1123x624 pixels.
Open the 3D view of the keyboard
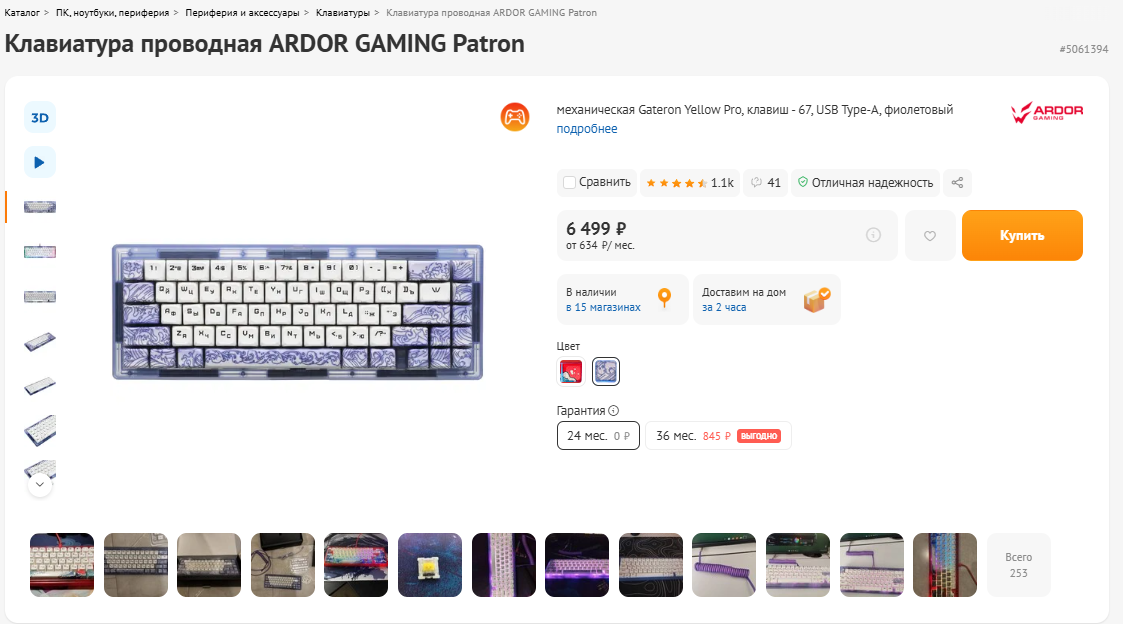point(39,117)
